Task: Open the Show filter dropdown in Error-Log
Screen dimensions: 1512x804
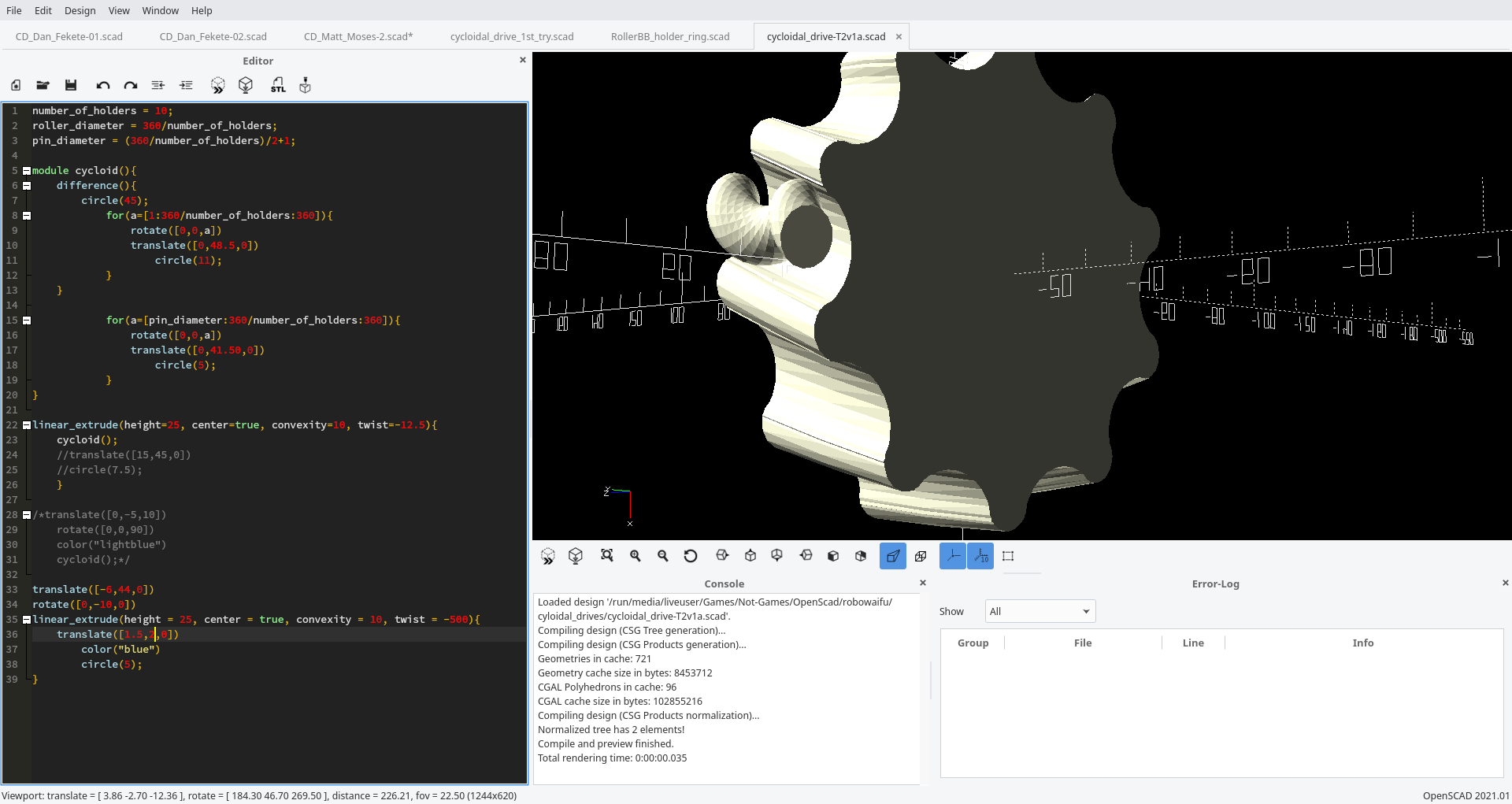Action: (x=1040, y=611)
